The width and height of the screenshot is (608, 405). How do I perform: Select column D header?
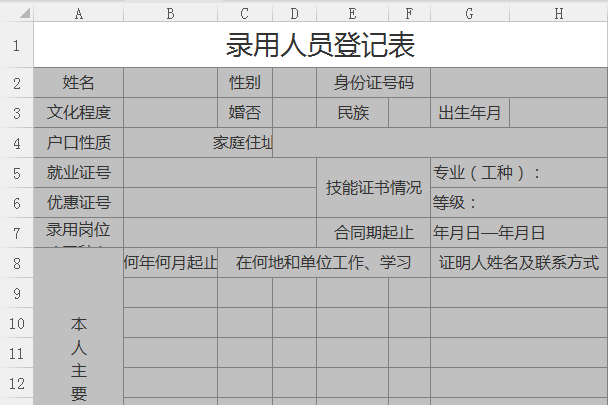tap(294, 12)
